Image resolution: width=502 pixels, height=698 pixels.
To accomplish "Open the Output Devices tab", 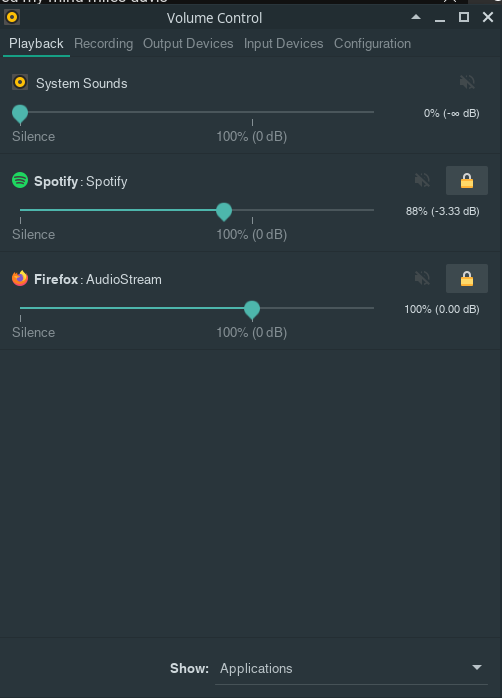I will tap(188, 44).
